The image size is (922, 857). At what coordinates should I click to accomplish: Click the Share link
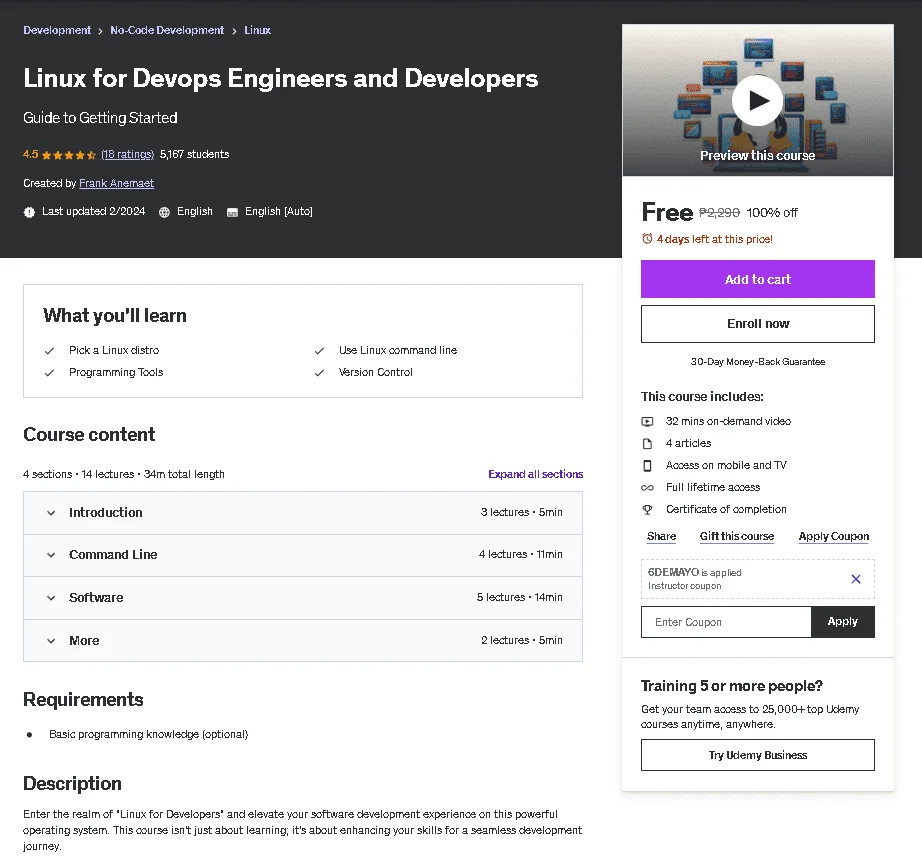(x=662, y=536)
